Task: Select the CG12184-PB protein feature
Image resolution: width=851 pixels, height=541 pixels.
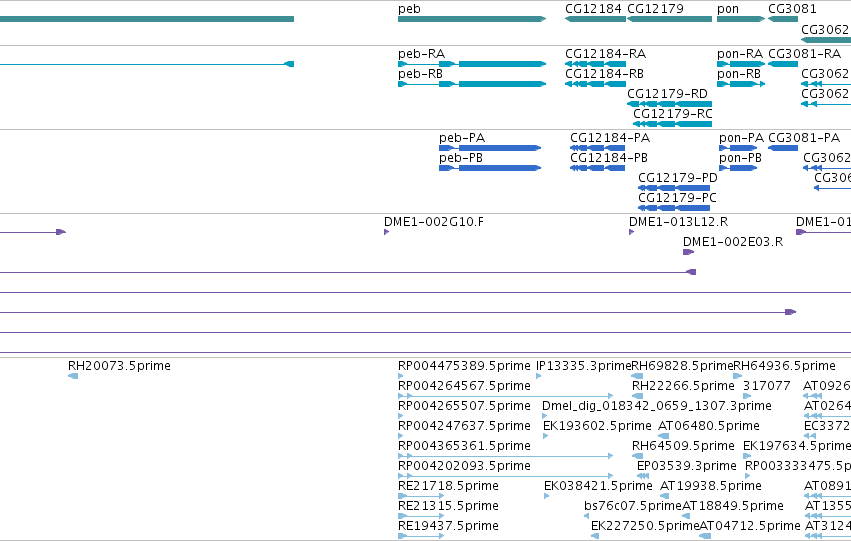Action: [x=598, y=168]
